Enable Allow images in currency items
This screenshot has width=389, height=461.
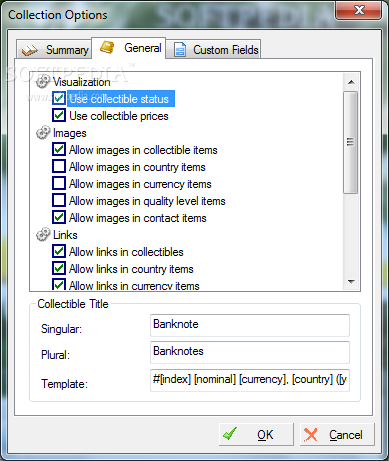click(x=59, y=183)
